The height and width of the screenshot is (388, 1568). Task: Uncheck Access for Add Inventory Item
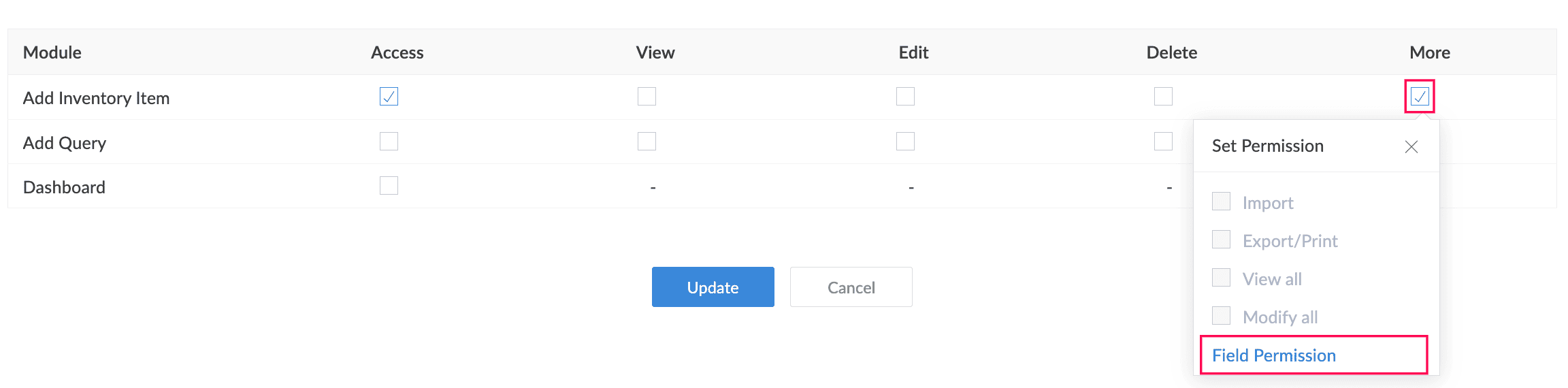[x=389, y=97]
